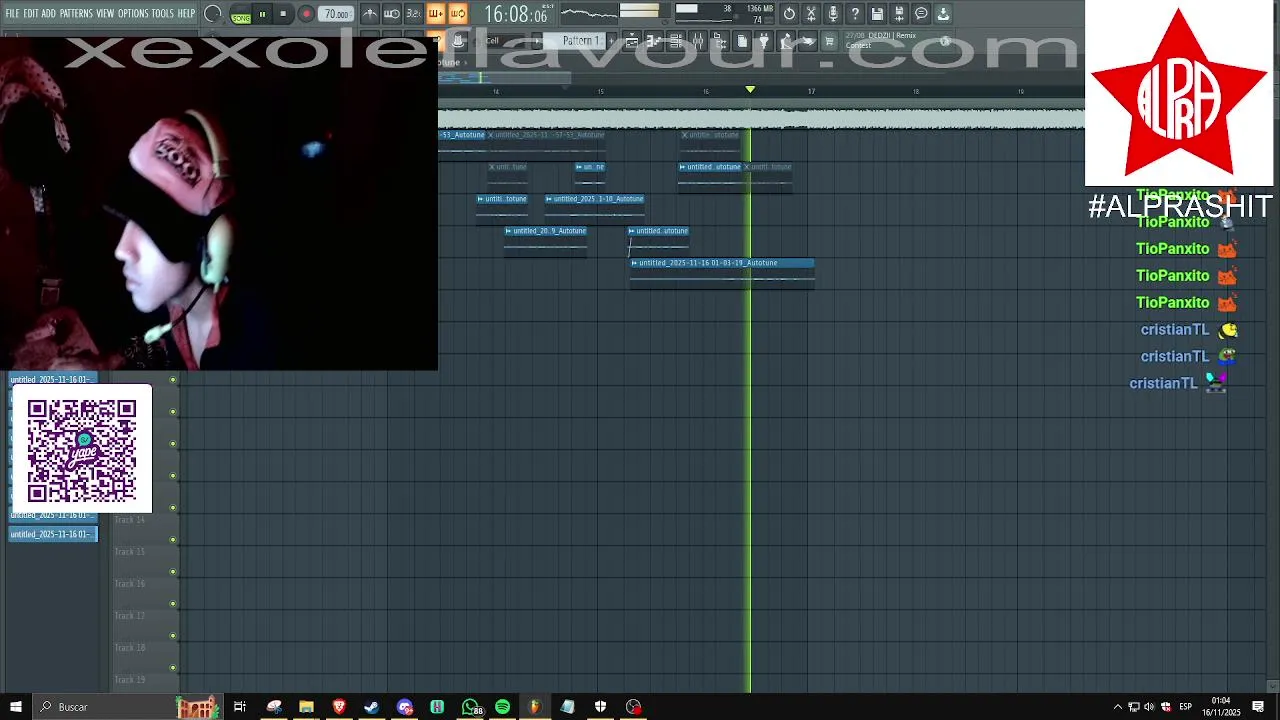
Task: Open the TOOLS menu
Action: [x=163, y=14]
